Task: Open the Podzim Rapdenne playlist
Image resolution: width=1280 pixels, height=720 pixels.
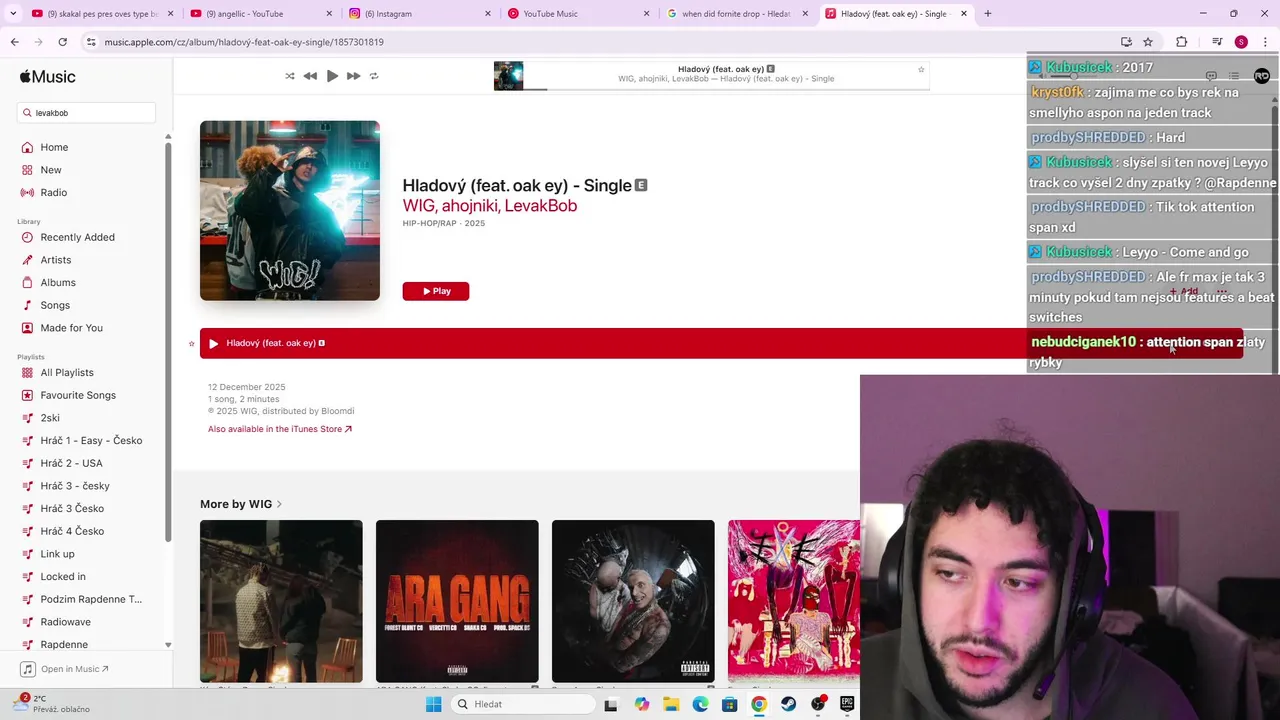Action: (x=90, y=599)
